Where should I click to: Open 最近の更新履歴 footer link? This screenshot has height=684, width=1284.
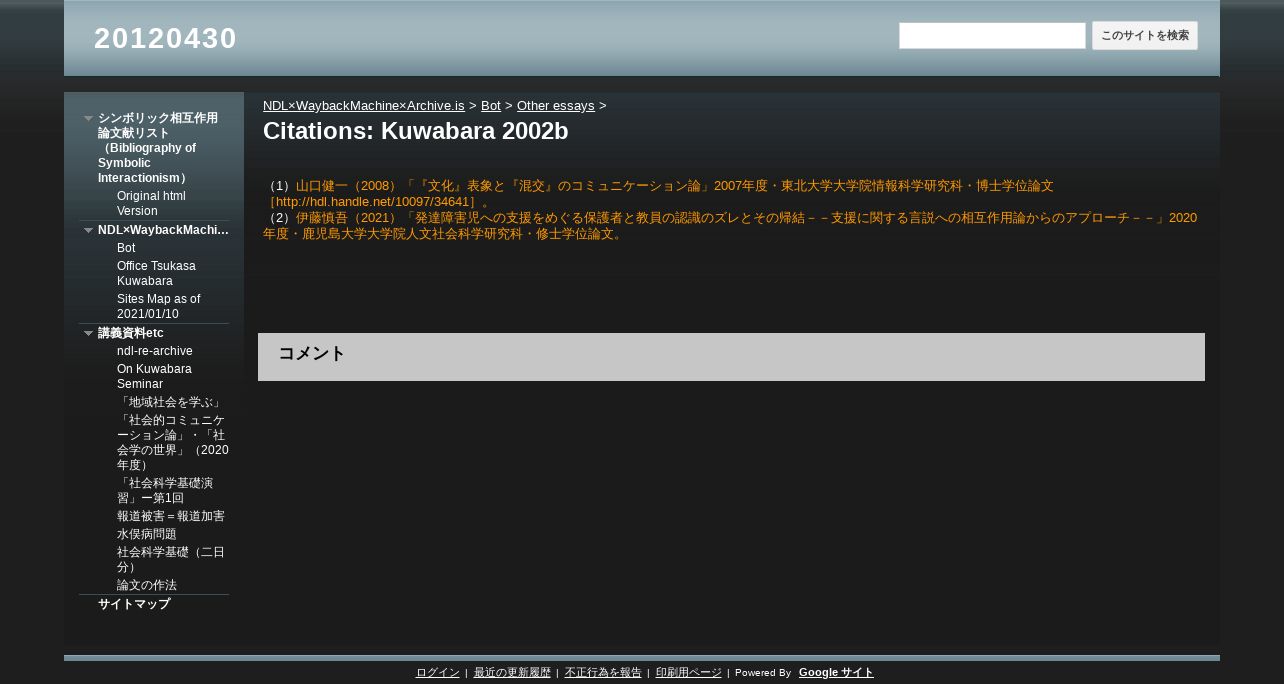point(512,673)
